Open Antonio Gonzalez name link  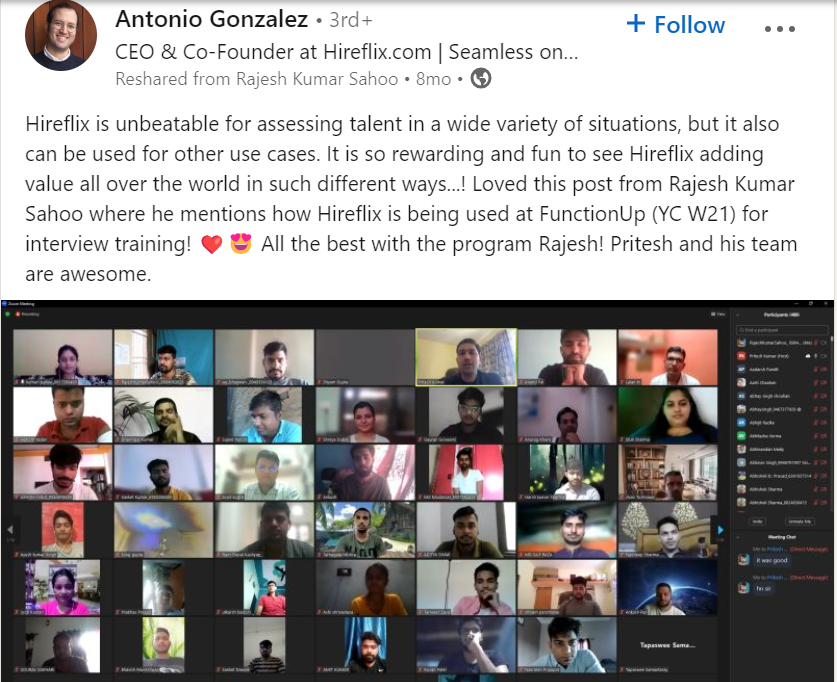(x=212, y=20)
